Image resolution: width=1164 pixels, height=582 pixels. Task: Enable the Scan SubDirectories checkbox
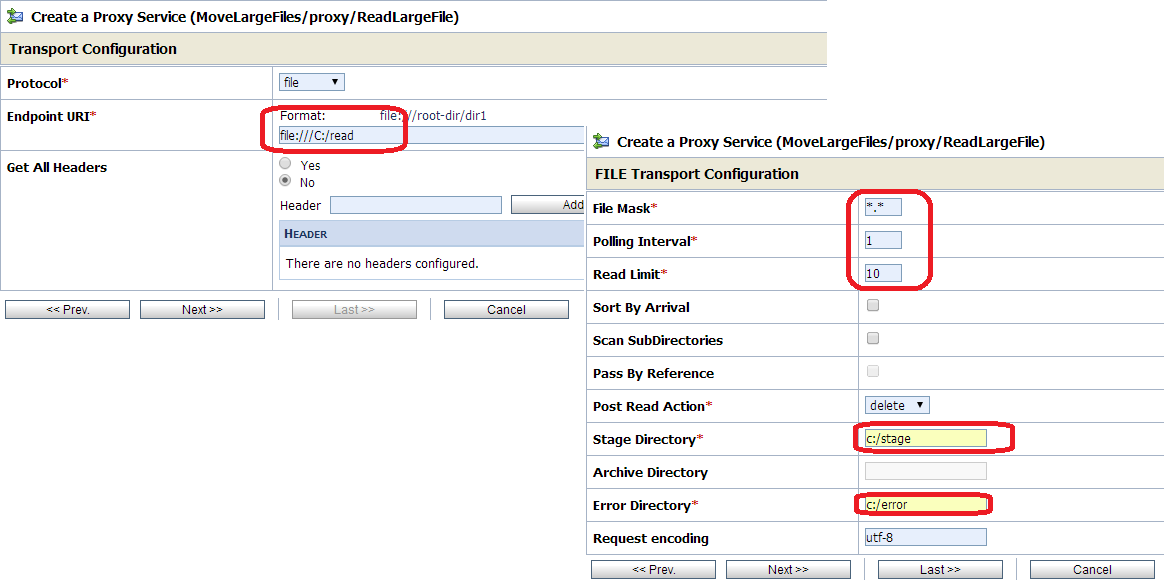[872, 338]
